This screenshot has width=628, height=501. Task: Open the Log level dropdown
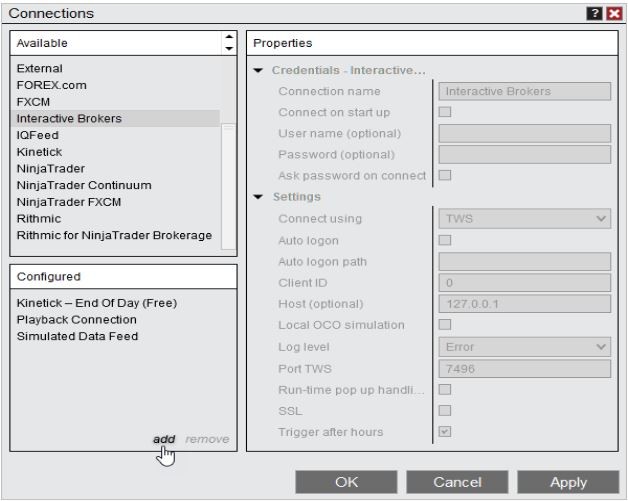pyautogui.click(x=525, y=347)
